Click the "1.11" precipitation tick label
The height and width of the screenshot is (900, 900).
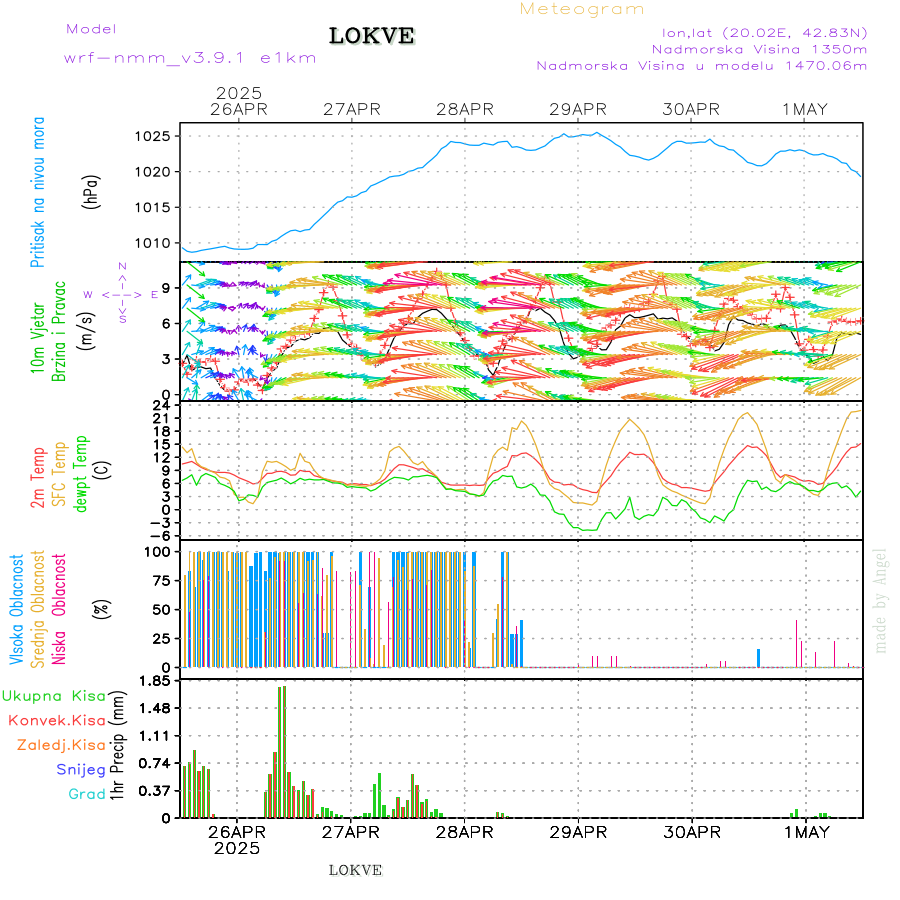[x=155, y=736]
